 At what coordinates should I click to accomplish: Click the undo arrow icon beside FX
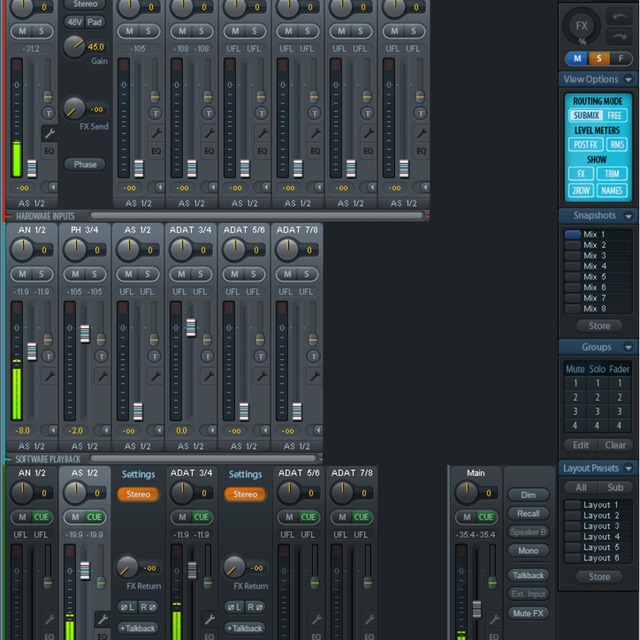tap(618, 18)
